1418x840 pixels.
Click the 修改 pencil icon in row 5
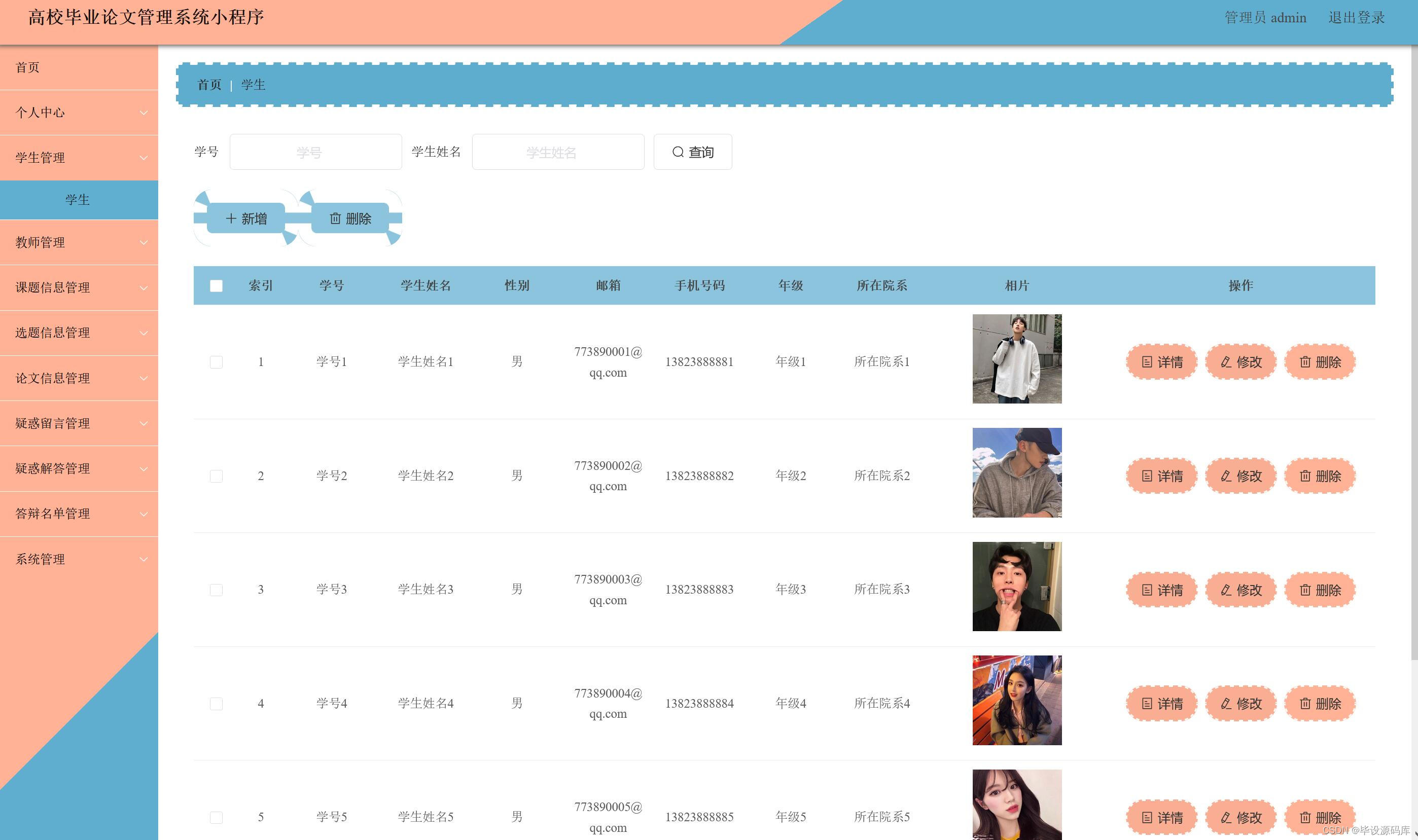[x=1226, y=817]
